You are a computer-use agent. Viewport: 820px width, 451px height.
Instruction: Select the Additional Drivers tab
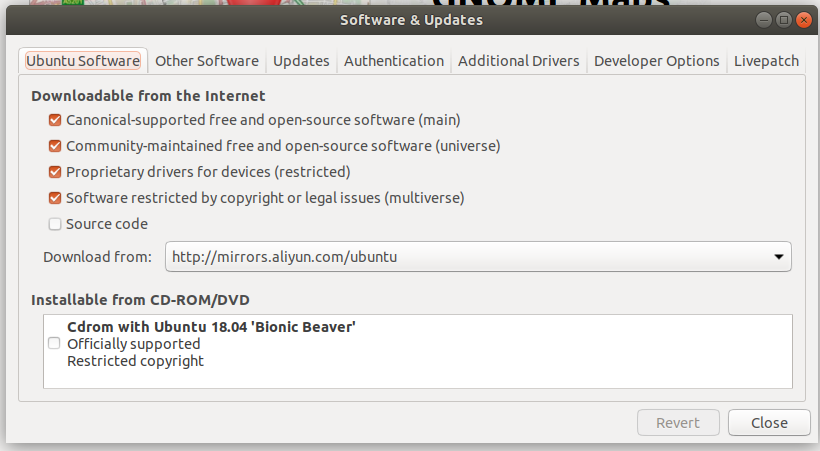pos(518,61)
